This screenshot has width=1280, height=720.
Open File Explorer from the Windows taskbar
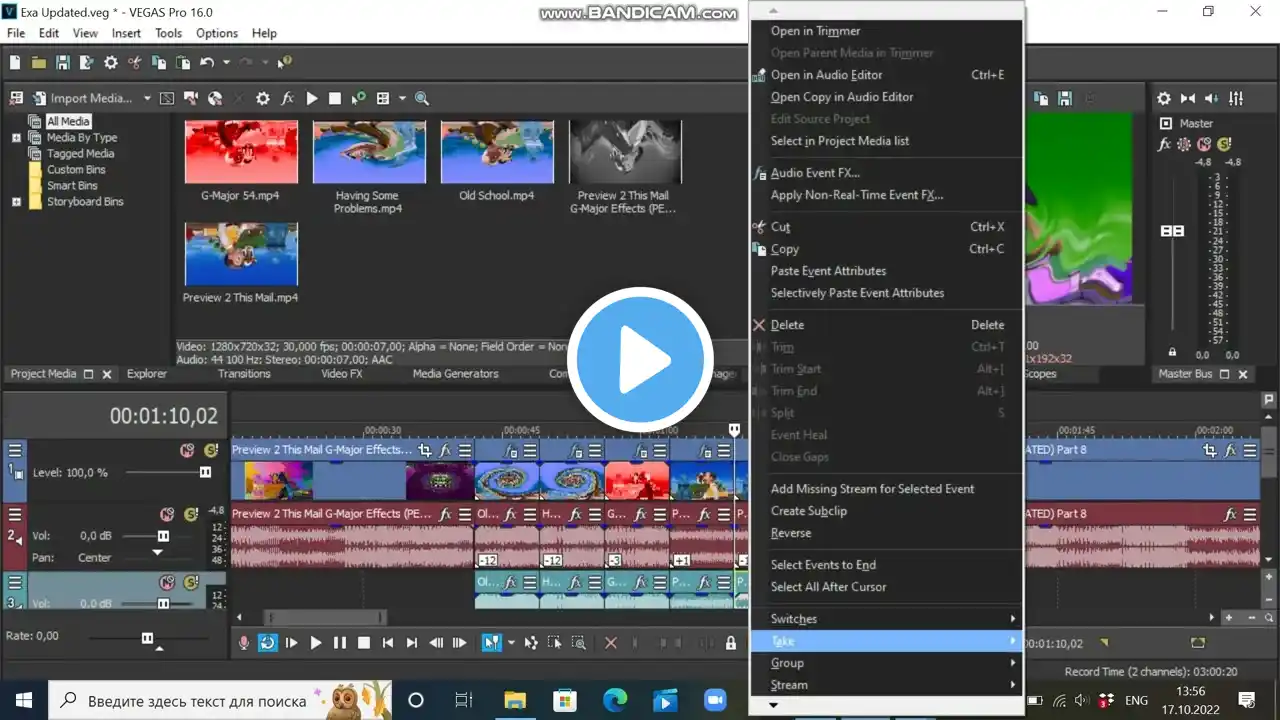click(514, 700)
